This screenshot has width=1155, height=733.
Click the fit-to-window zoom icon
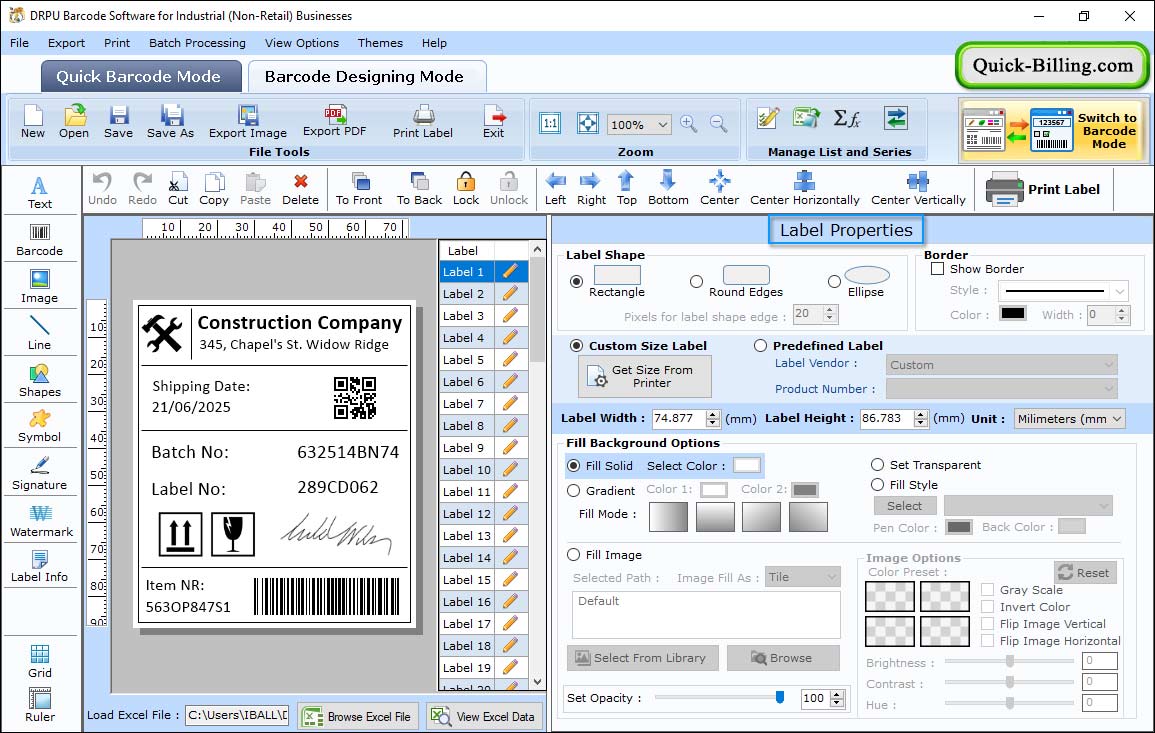coord(588,123)
